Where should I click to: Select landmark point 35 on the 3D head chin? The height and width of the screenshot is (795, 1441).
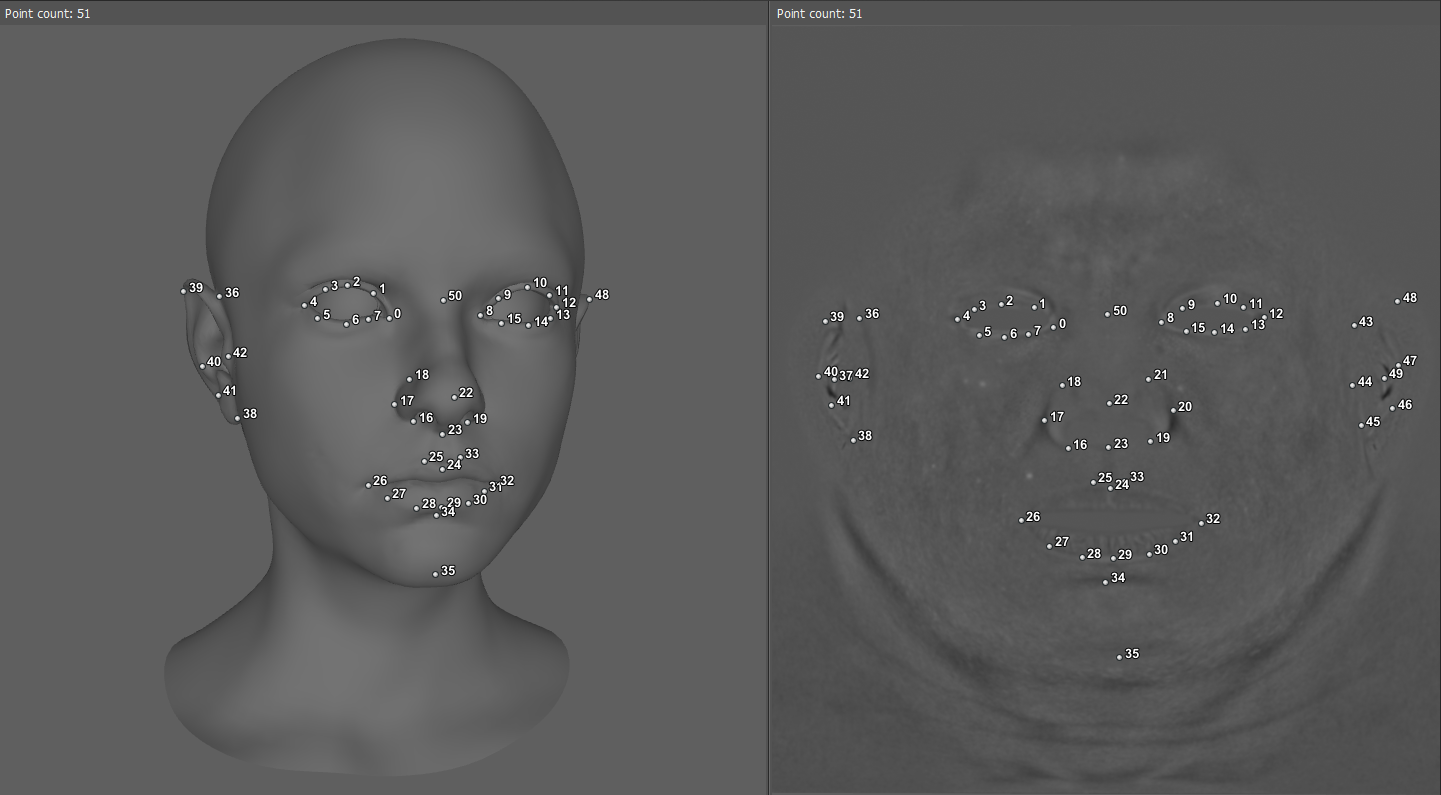[x=435, y=574]
